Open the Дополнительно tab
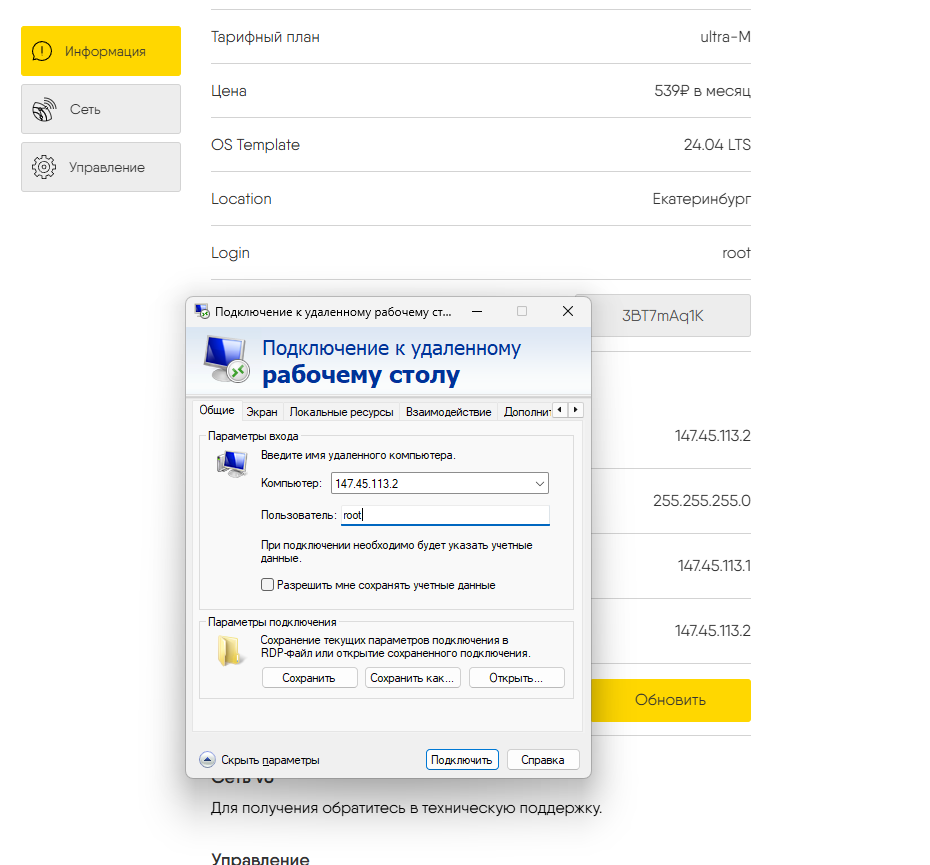Screen dimensions: 930x865 (x=525, y=412)
